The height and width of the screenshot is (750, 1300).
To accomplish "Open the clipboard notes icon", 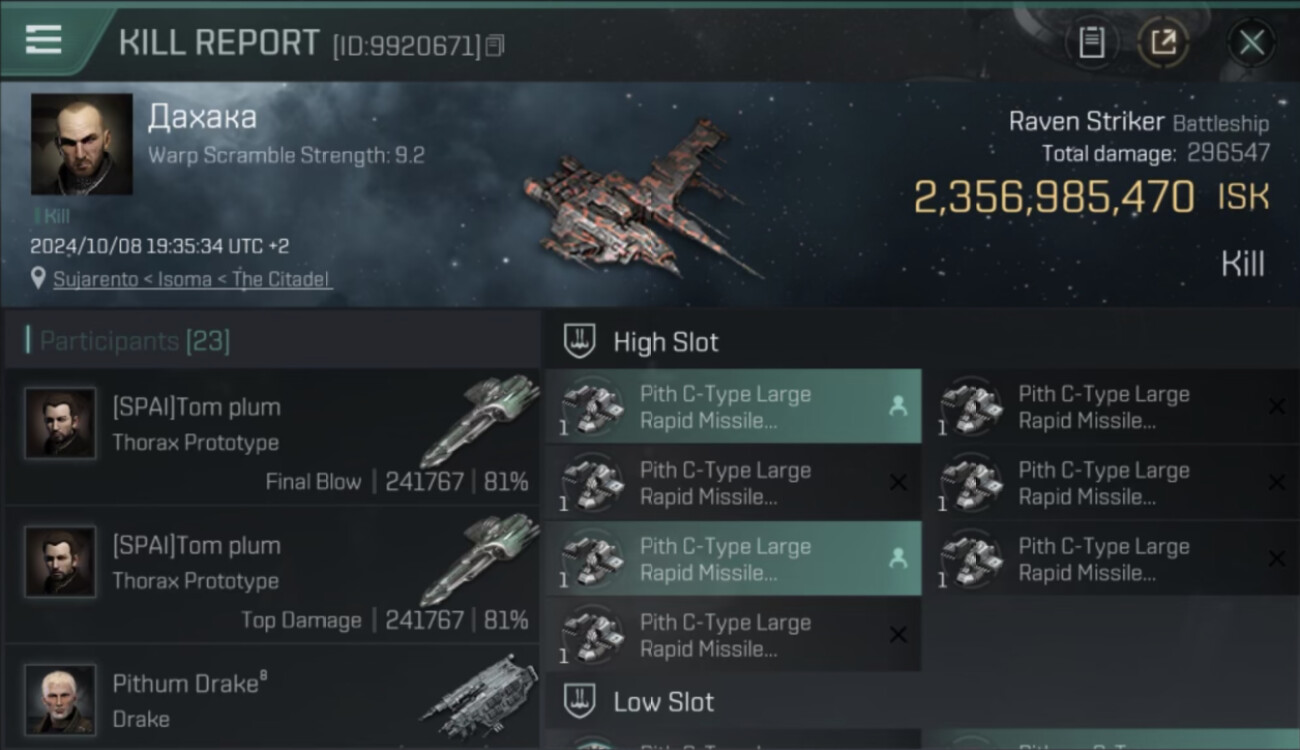I will [1091, 42].
